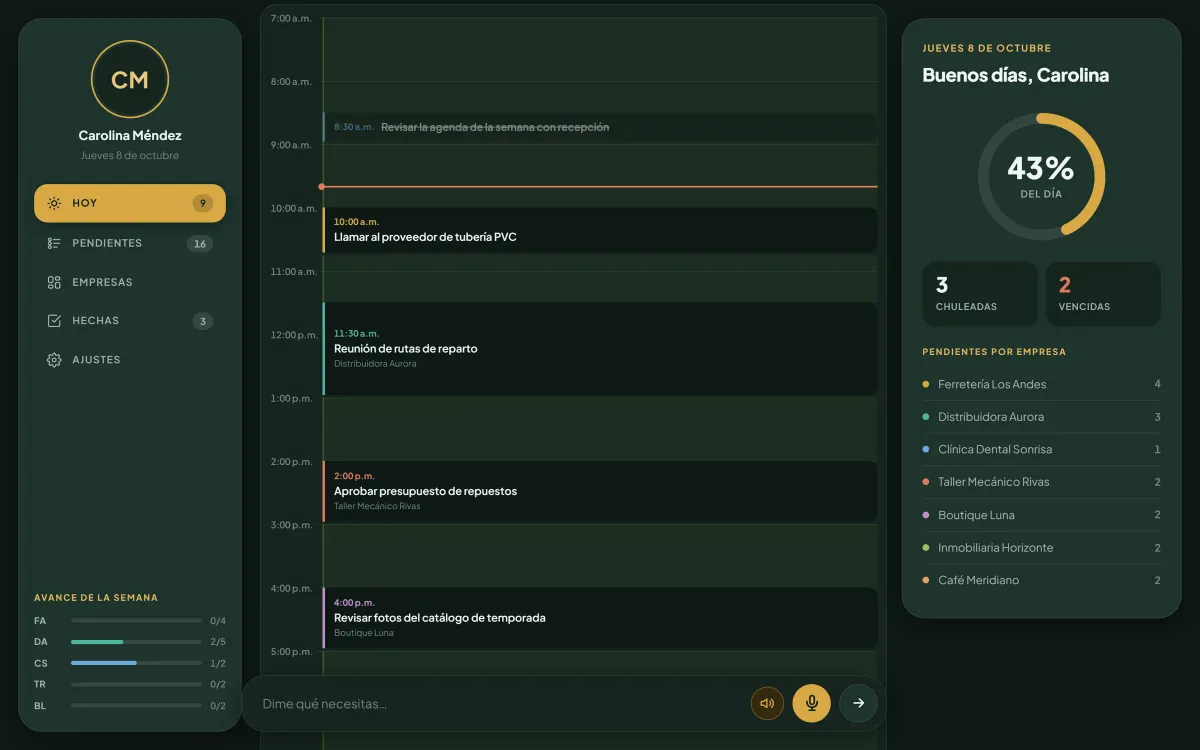Select Taller Mecánico Rivas row
1200x750 pixels.
(x=1041, y=482)
